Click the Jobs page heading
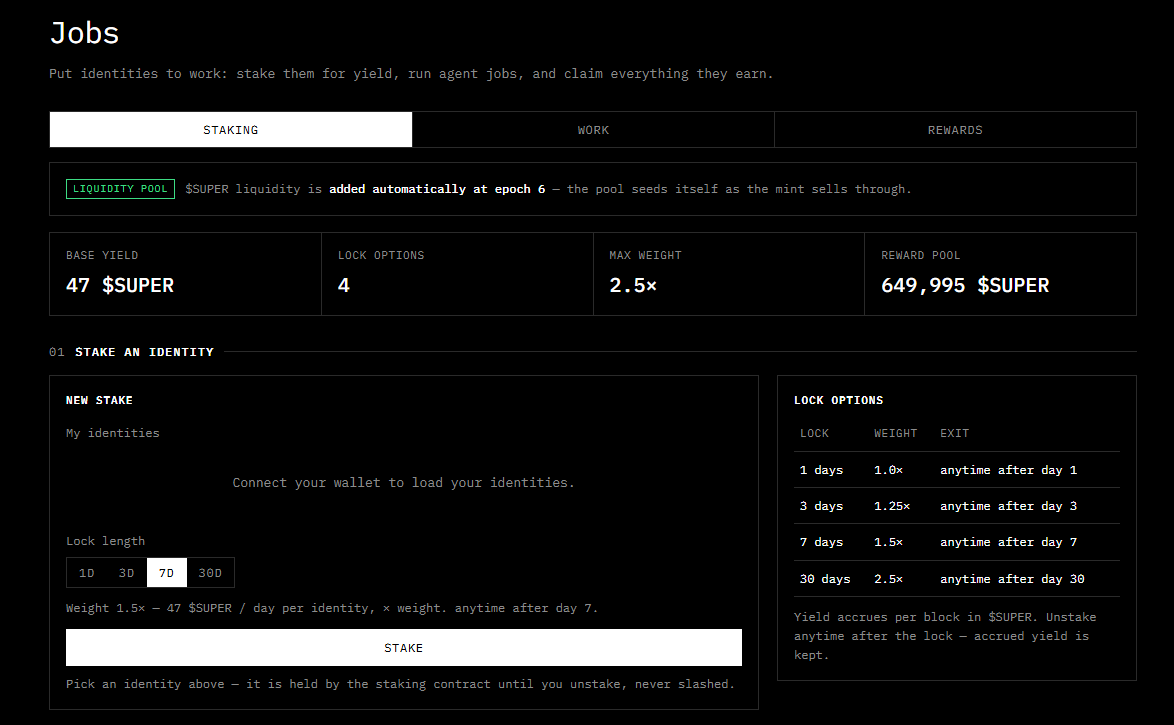This screenshot has height=725, width=1174. click(85, 34)
